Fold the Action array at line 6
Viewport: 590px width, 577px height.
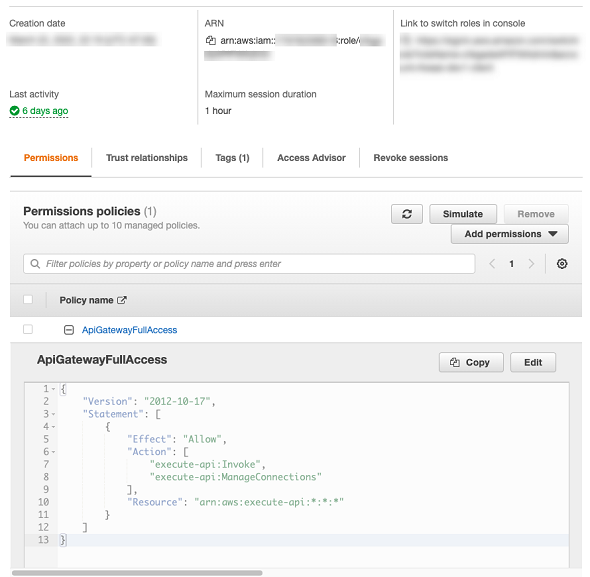[x=53, y=452]
